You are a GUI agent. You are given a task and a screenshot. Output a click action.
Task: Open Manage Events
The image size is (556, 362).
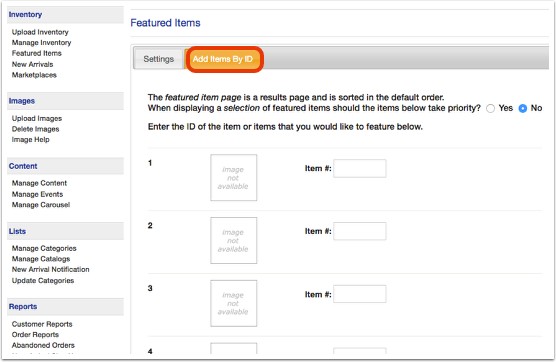tap(37, 194)
